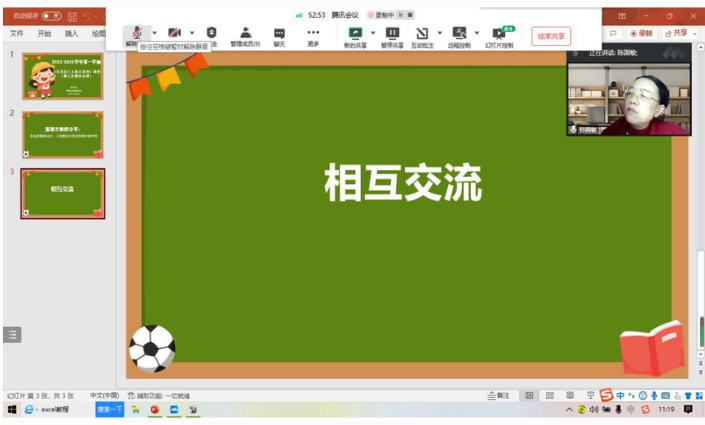The height and width of the screenshot is (425, 705).
Task: Open 互动批注 annotation tool
Action: 423,34
